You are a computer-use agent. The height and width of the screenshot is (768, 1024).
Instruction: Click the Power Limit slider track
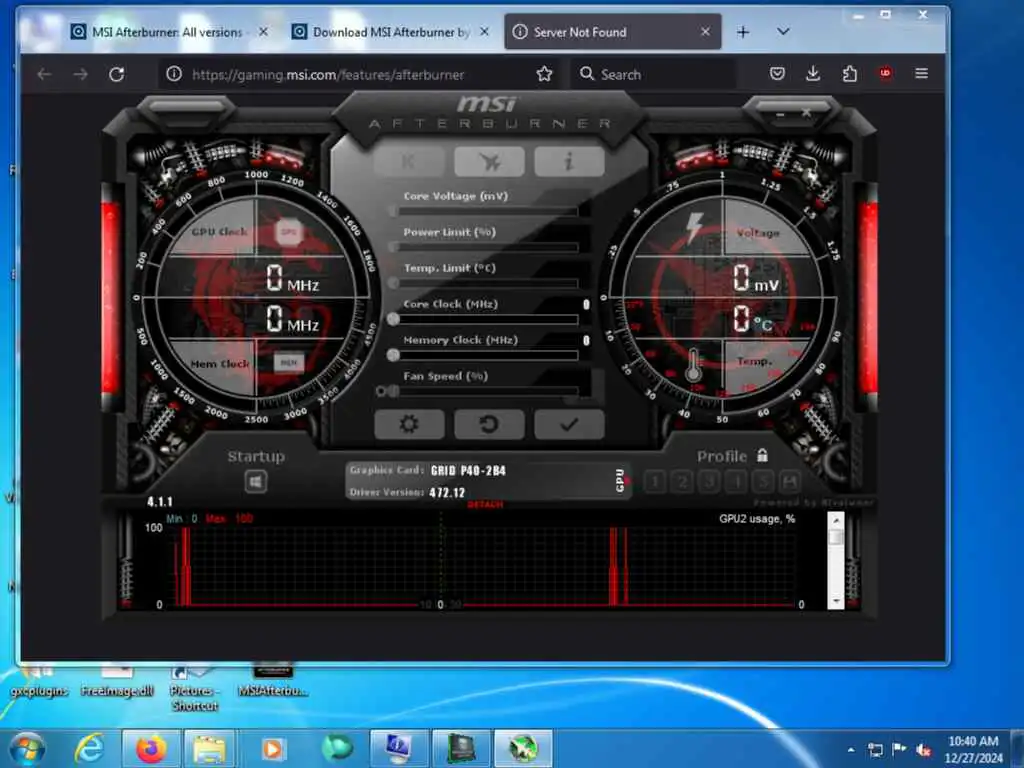pos(488,247)
